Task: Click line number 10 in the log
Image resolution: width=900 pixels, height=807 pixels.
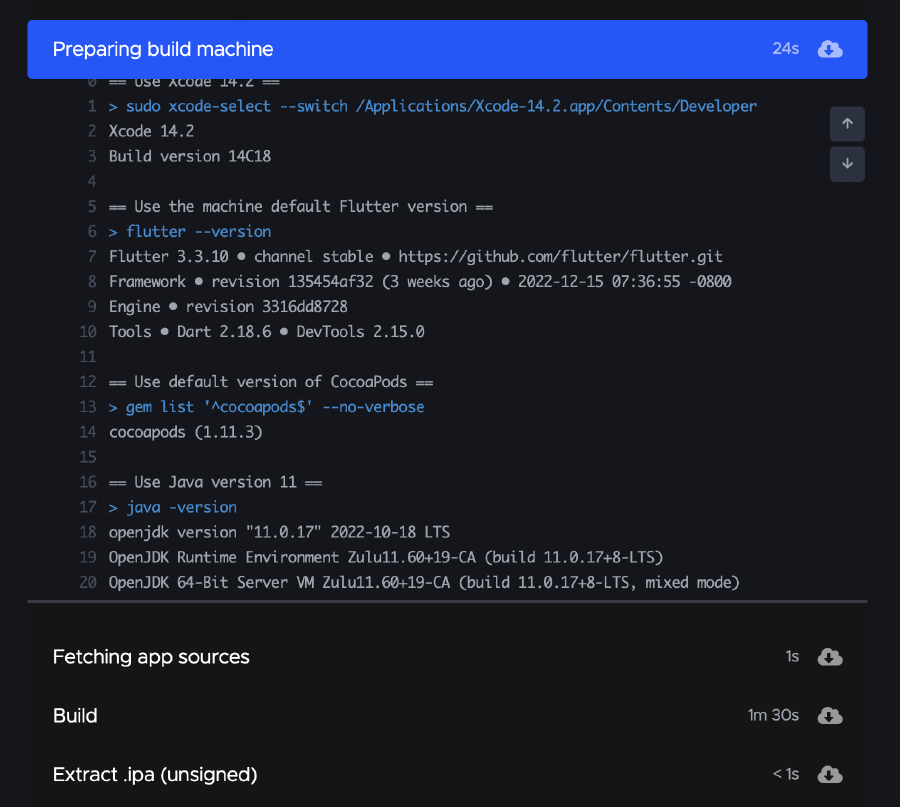Action: 88,332
